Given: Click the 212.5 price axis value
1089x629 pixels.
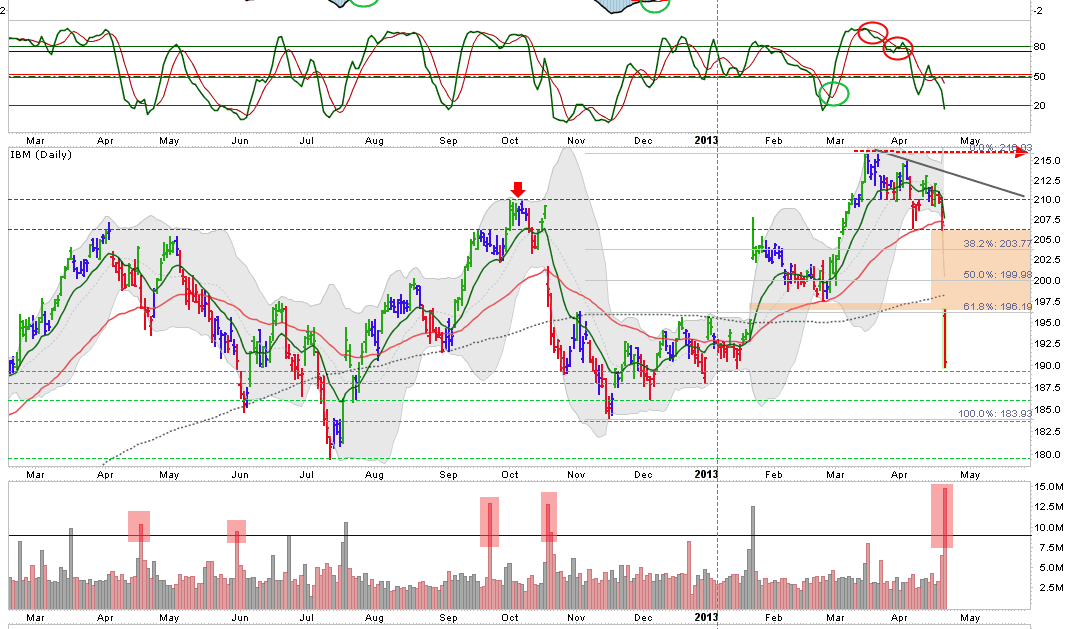Looking at the screenshot, I should (x=1047, y=181).
